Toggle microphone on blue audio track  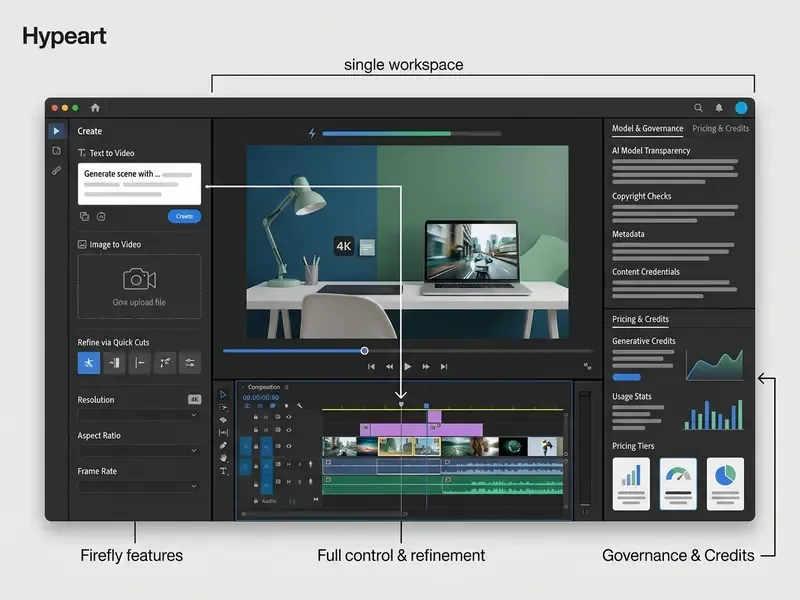coord(311,464)
